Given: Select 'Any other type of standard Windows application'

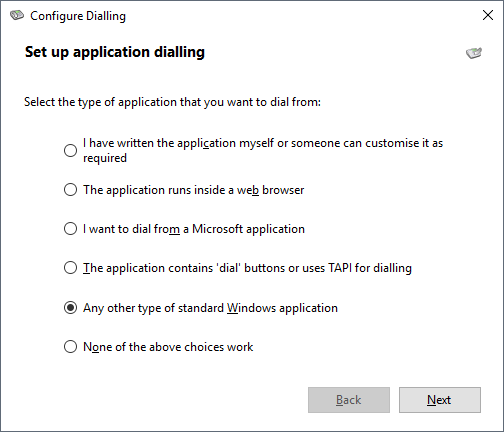Looking at the screenshot, I should 70,307.
